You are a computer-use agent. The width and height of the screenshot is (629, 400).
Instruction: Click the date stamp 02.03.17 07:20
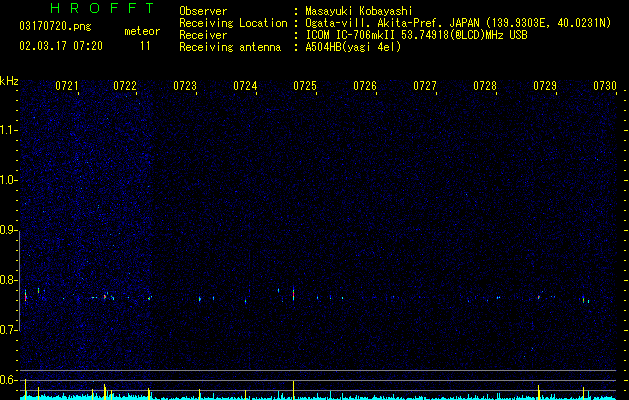coord(61,46)
